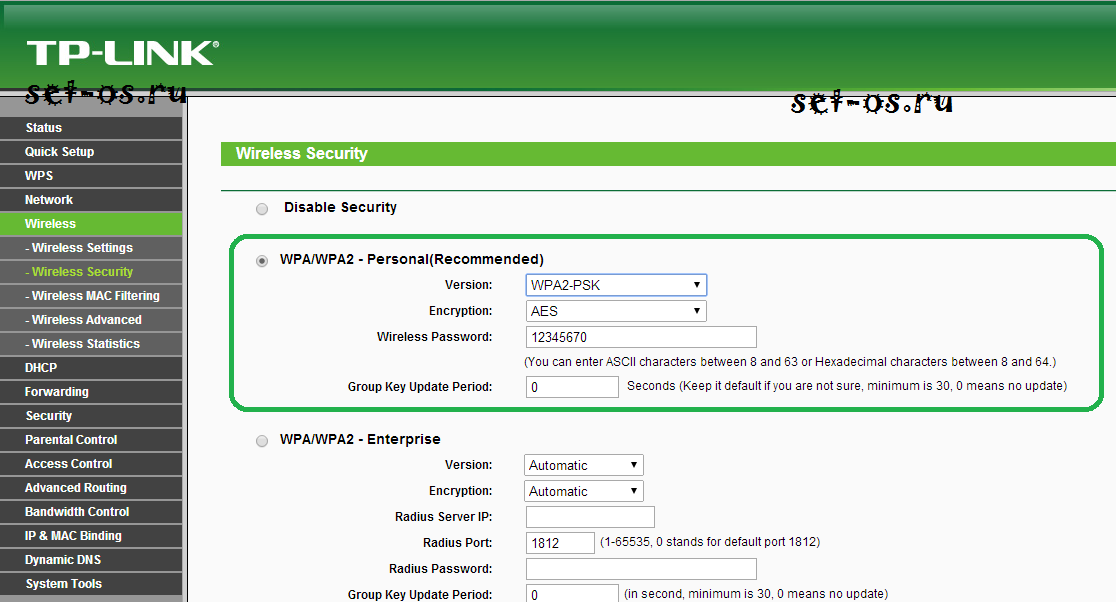Click the Radius Port field

pyautogui.click(x=560, y=543)
